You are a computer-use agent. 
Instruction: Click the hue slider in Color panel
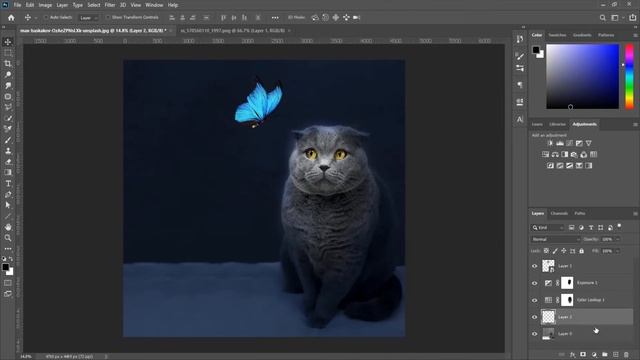[629, 76]
